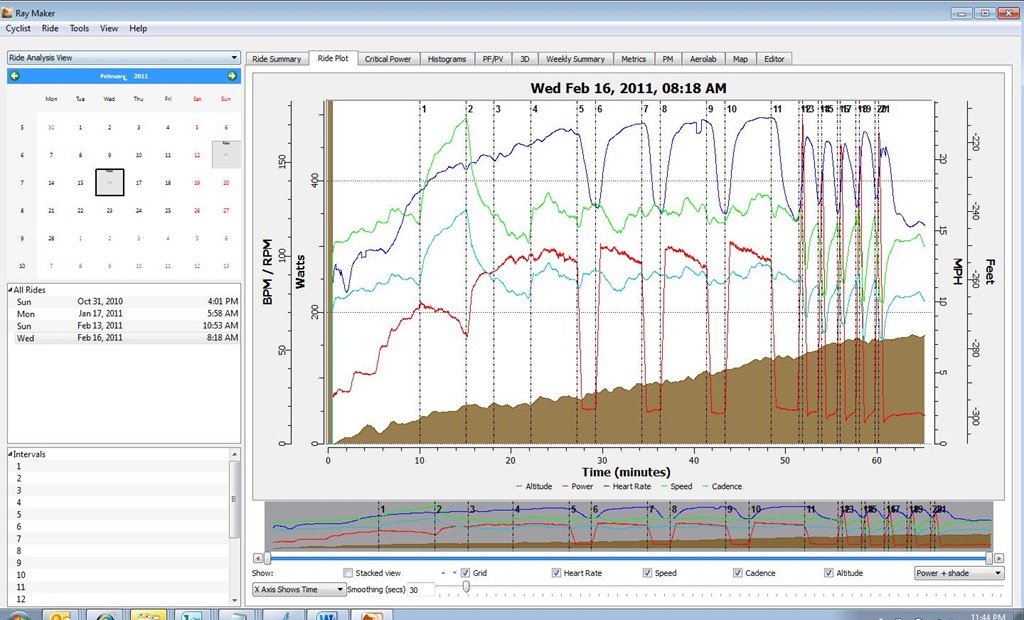The width and height of the screenshot is (1024, 620).
Task: Click the smoothing slider handle
Action: coord(466,587)
